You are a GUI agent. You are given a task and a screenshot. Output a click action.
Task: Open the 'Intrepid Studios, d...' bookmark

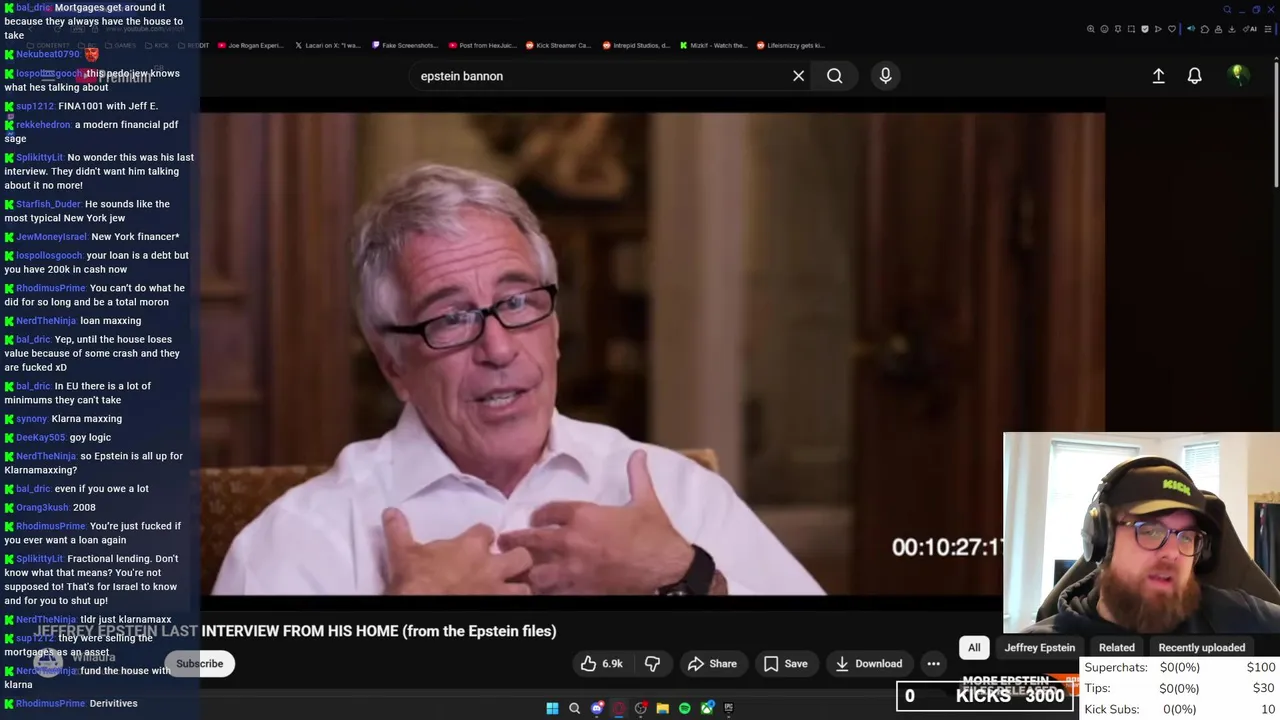[636, 45]
